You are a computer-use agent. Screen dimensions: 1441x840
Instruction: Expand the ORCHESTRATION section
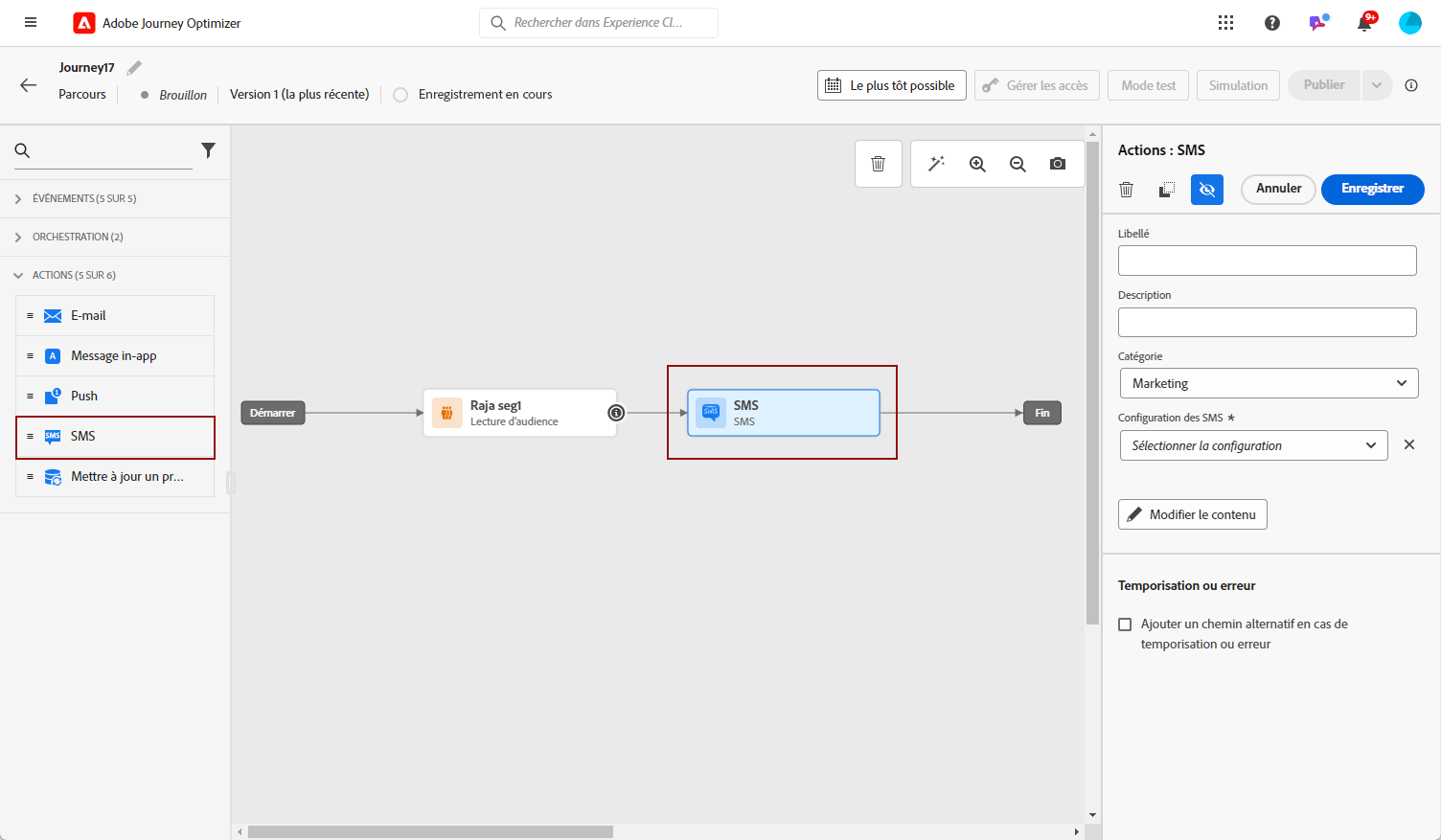tap(115, 237)
